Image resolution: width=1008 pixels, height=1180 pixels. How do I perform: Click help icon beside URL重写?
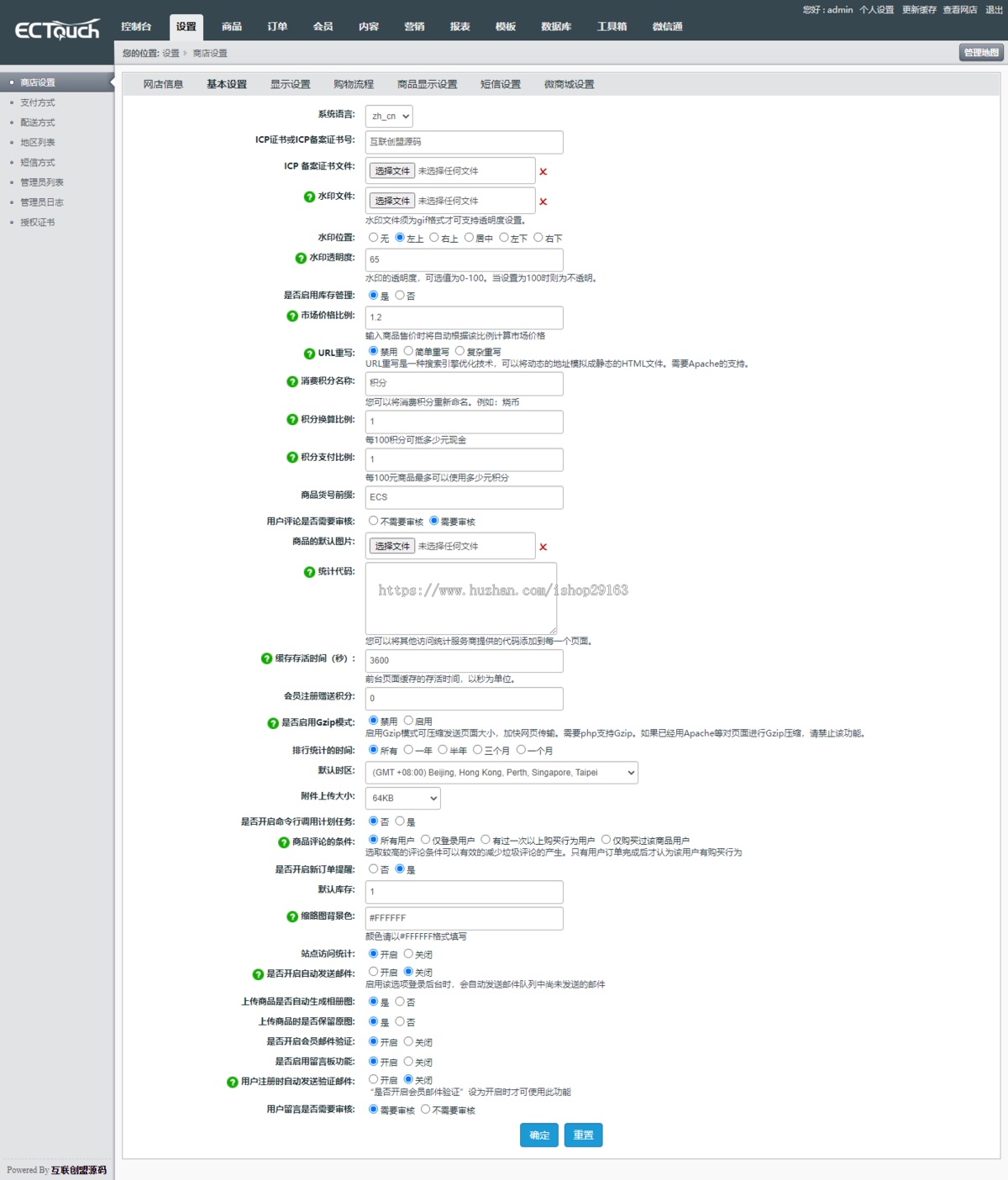coord(309,354)
